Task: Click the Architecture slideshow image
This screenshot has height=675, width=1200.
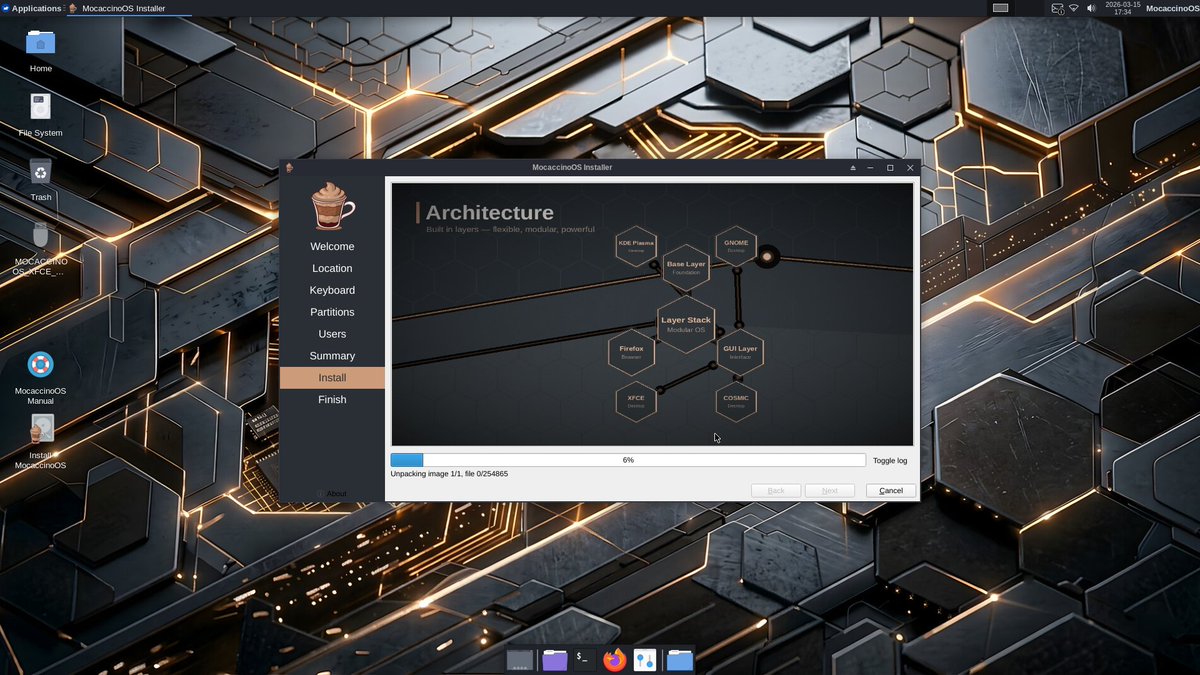Action: coord(652,314)
